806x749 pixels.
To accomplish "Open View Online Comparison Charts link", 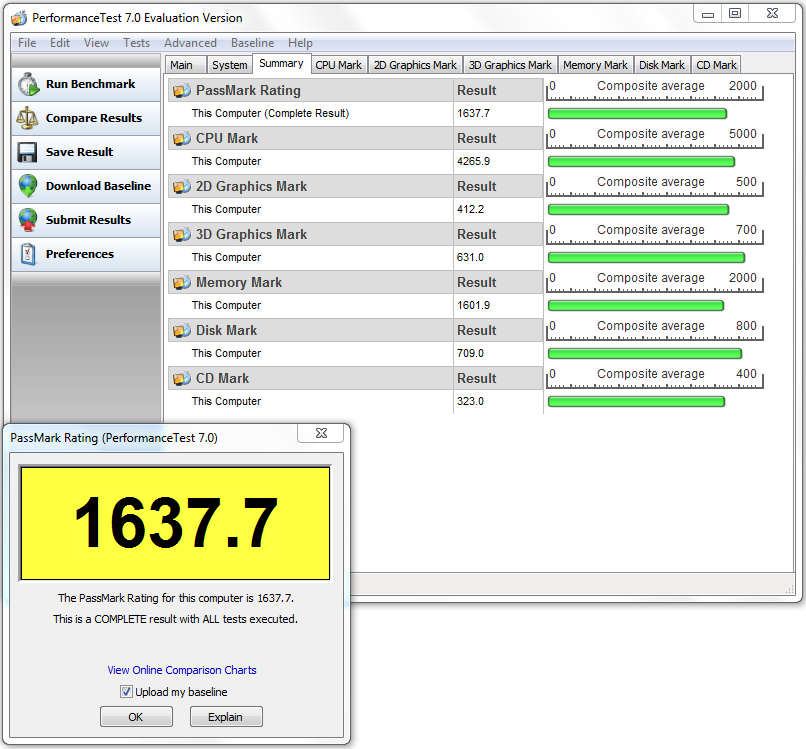I will click(182, 670).
